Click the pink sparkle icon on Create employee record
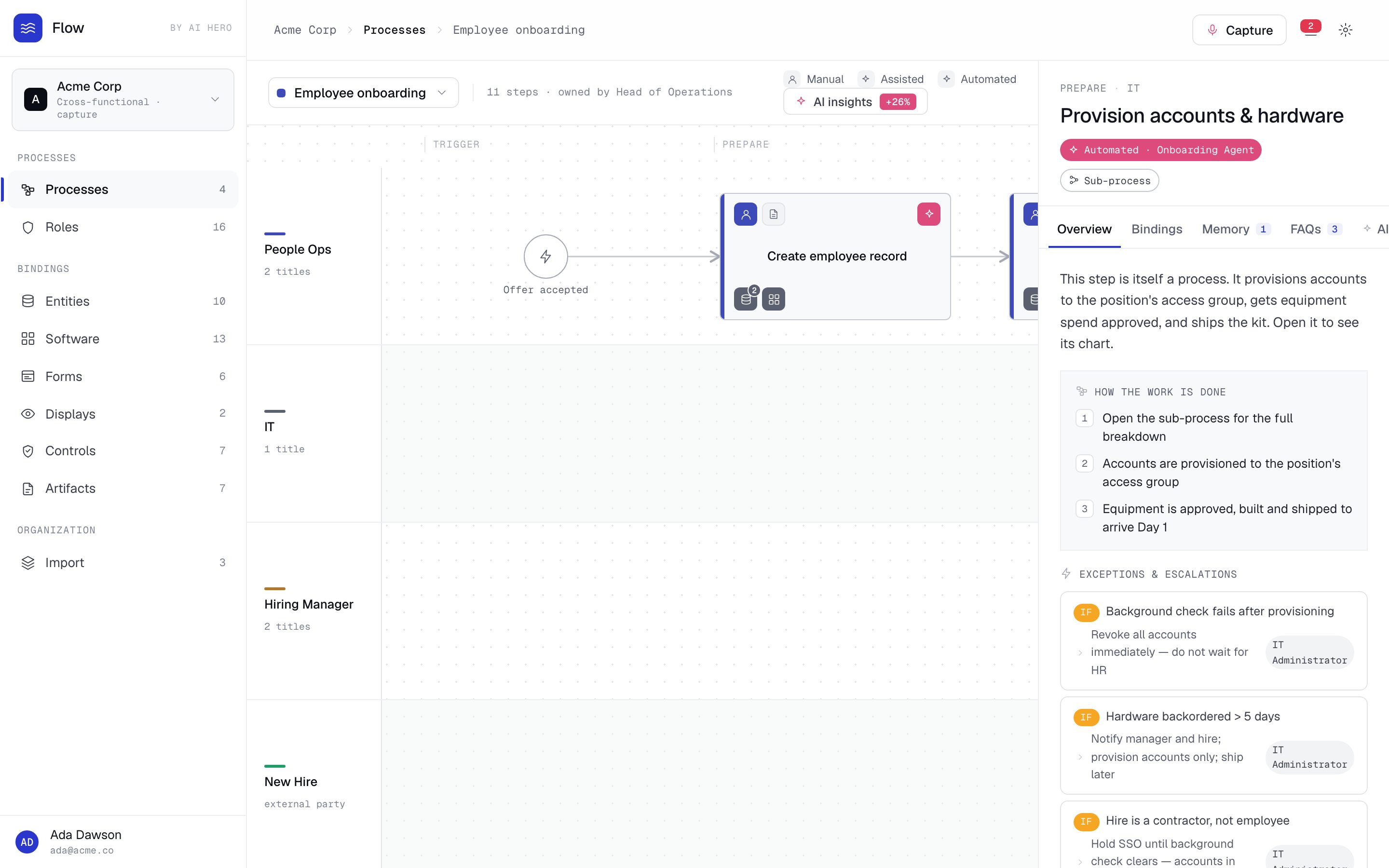 929,214
